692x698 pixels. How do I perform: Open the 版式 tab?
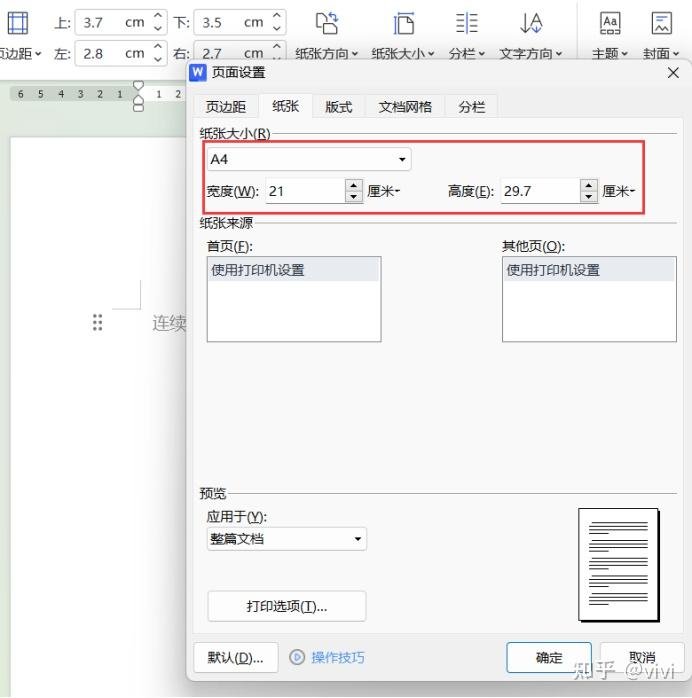click(339, 107)
